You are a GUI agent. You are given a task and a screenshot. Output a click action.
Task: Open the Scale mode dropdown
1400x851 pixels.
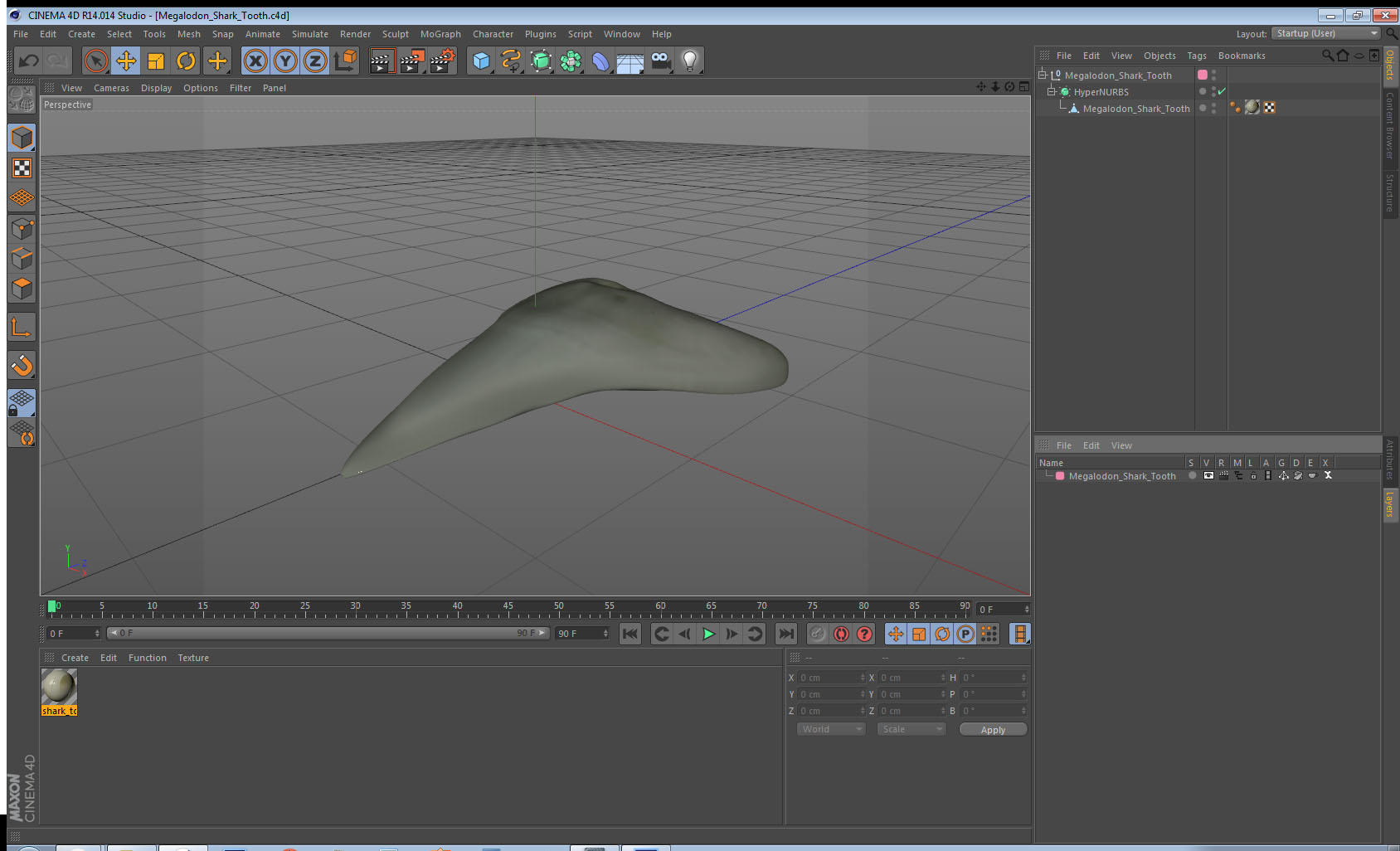point(911,729)
